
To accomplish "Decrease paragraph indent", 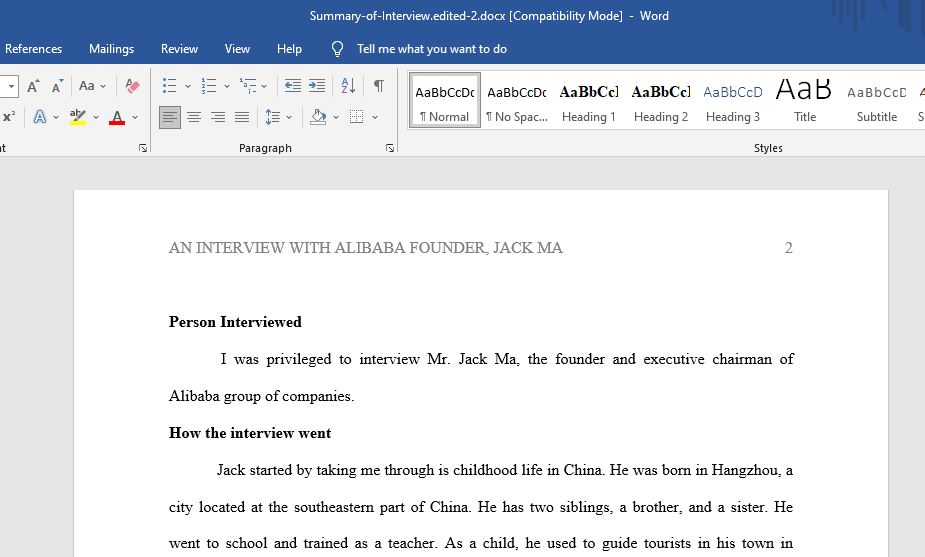I will pos(293,86).
